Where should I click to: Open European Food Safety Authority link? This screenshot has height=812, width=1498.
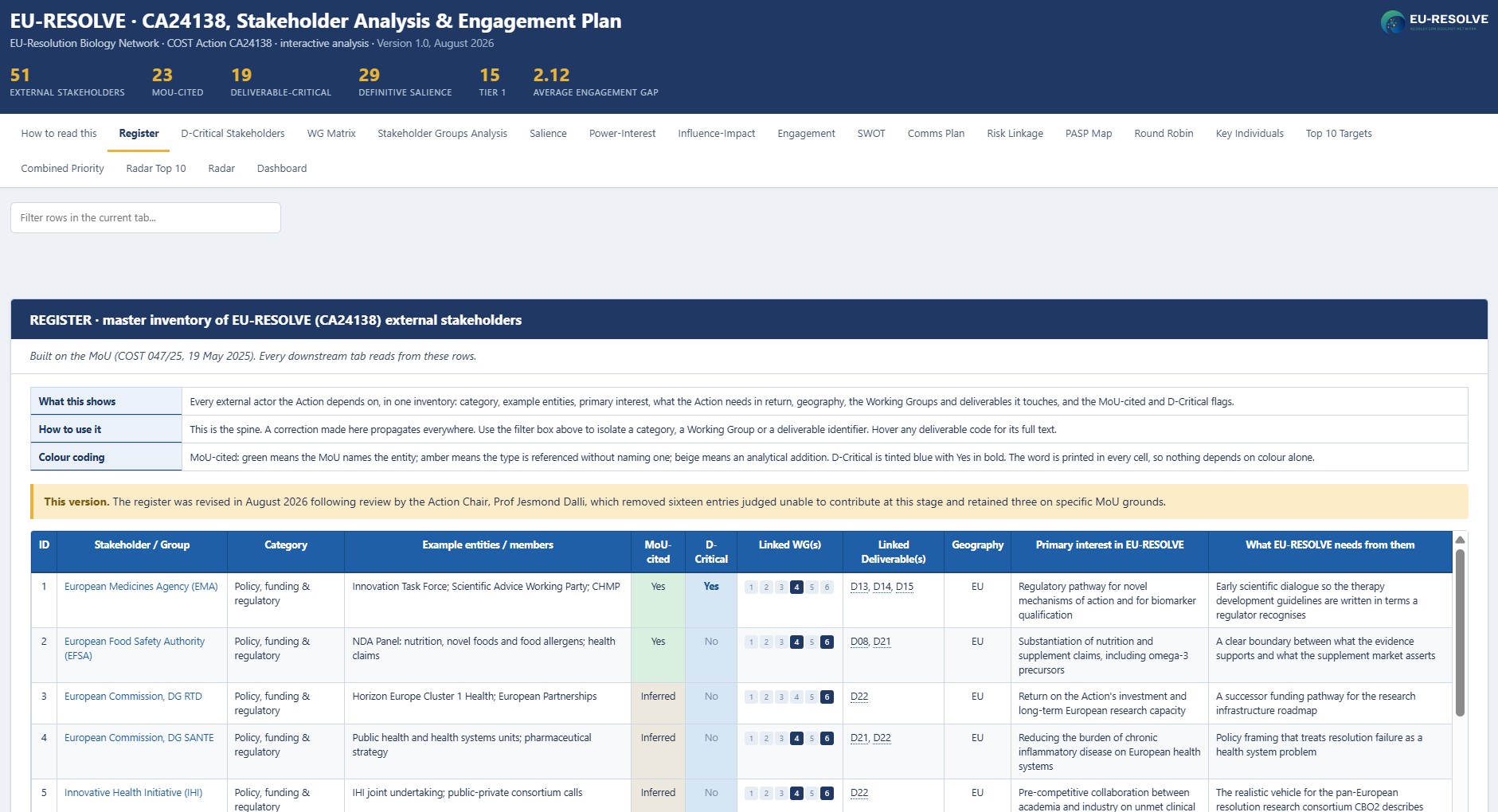[x=135, y=649]
